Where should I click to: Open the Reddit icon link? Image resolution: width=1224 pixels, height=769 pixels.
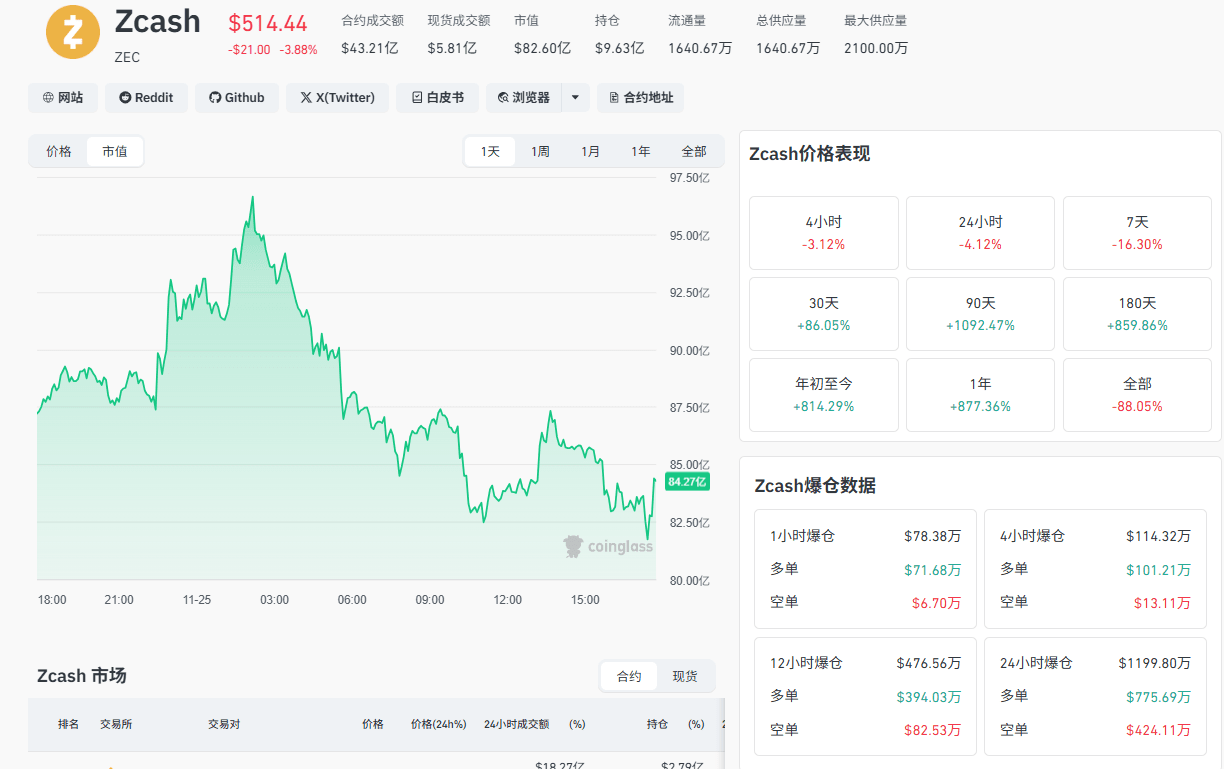tap(146, 98)
